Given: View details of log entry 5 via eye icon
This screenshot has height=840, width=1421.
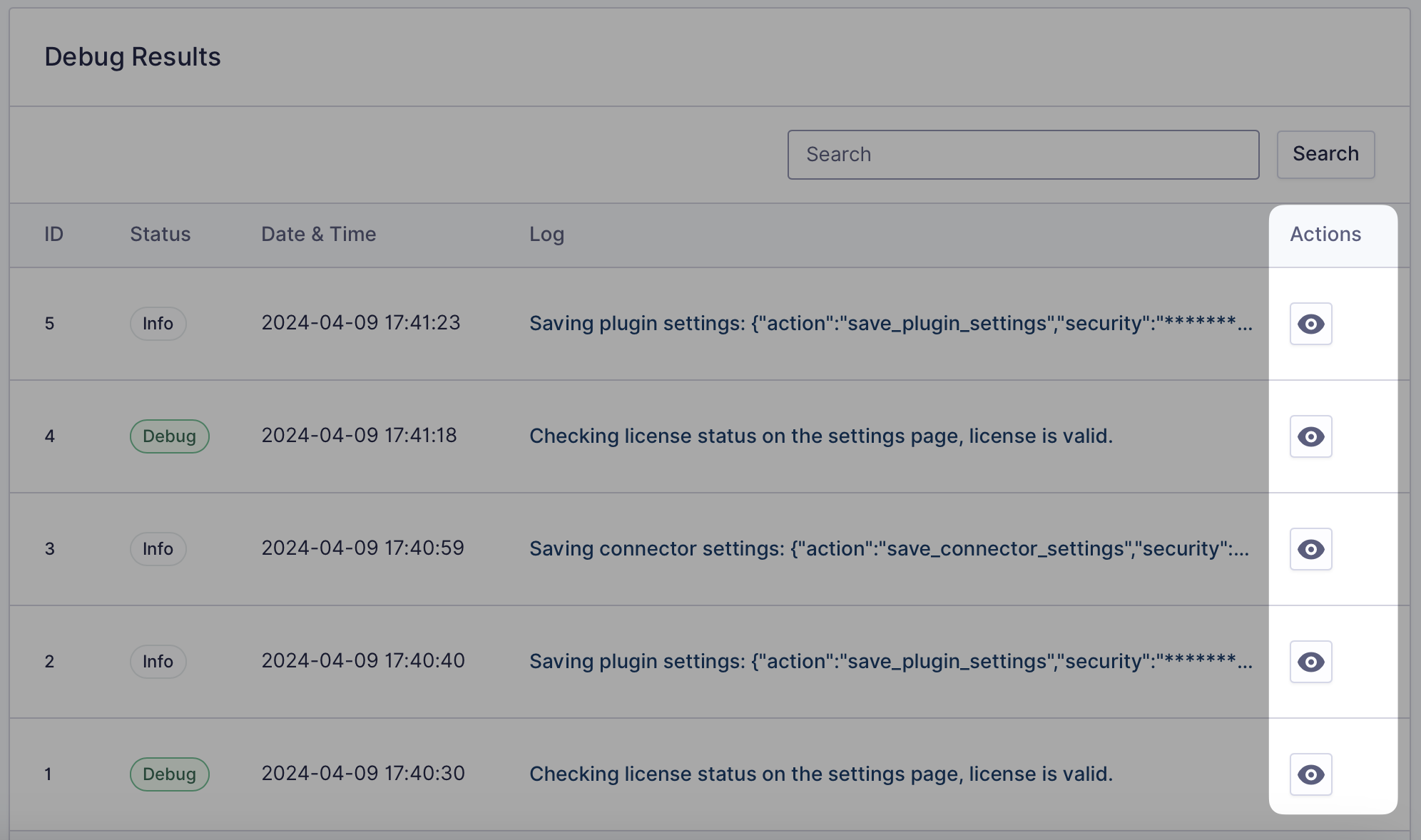Looking at the screenshot, I should (1310, 324).
